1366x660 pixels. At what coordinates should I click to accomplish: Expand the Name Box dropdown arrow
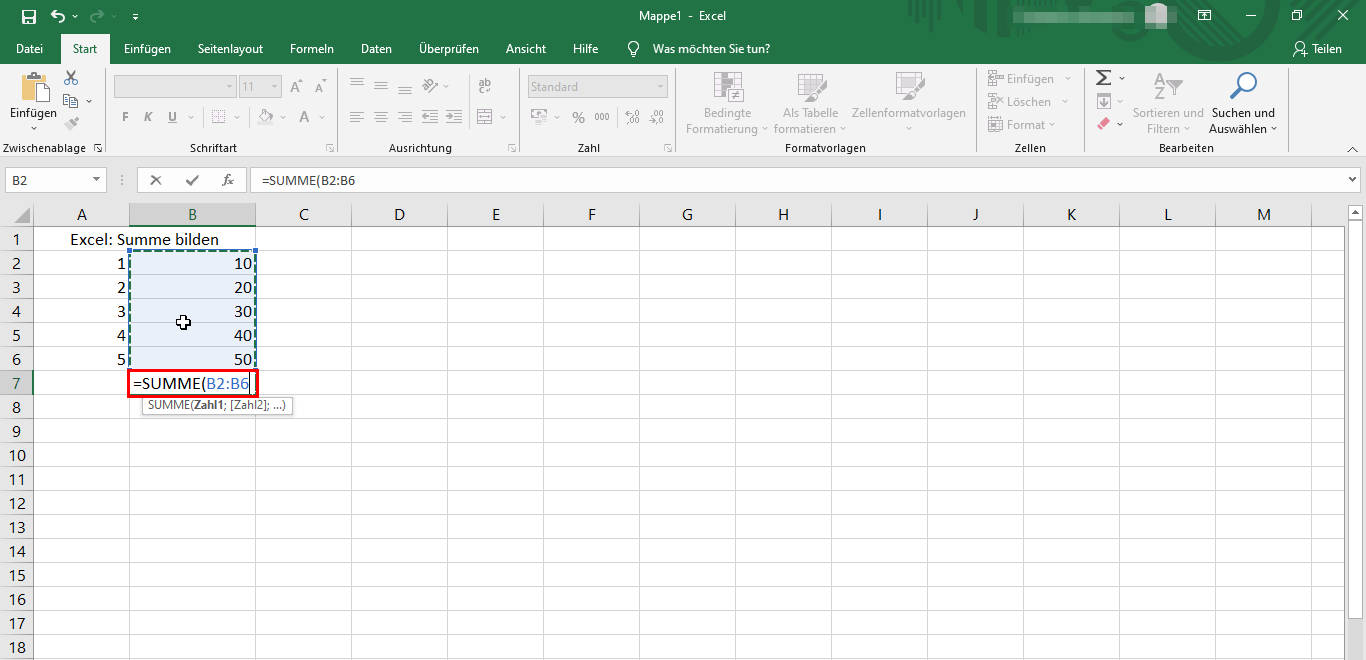tap(97, 180)
